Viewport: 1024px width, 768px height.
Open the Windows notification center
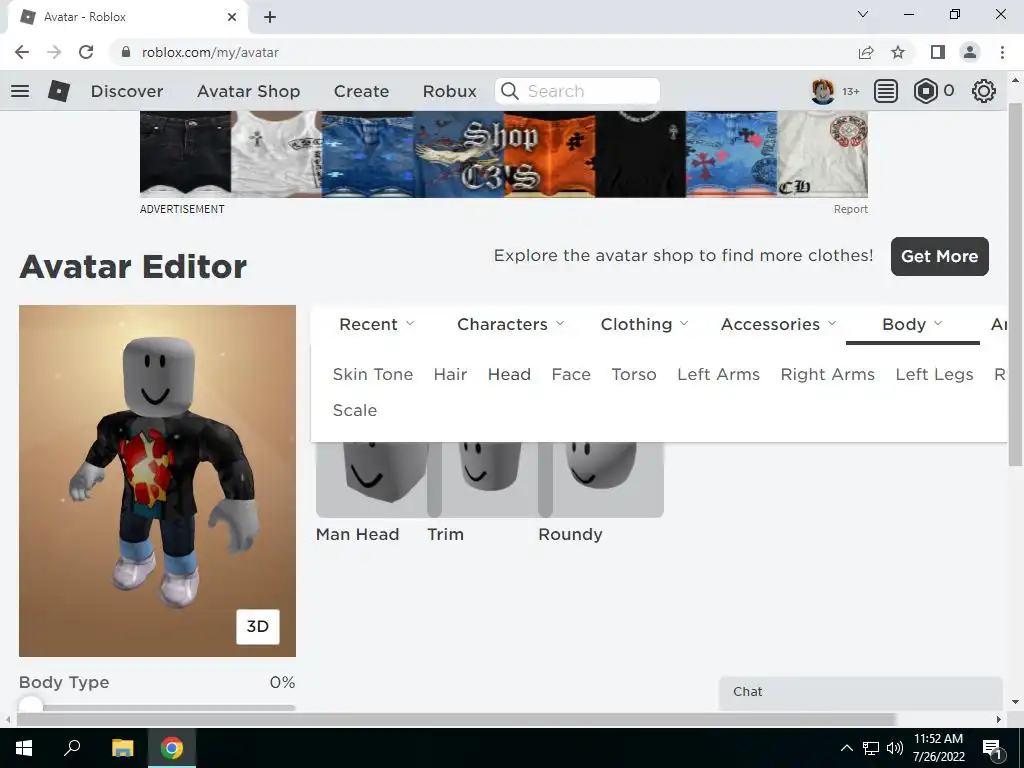point(992,748)
